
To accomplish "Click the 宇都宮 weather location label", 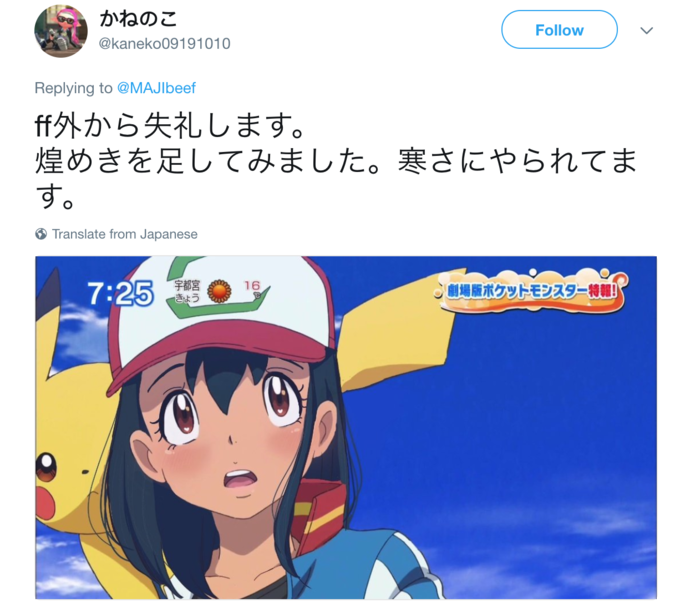I will tap(187, 285).
